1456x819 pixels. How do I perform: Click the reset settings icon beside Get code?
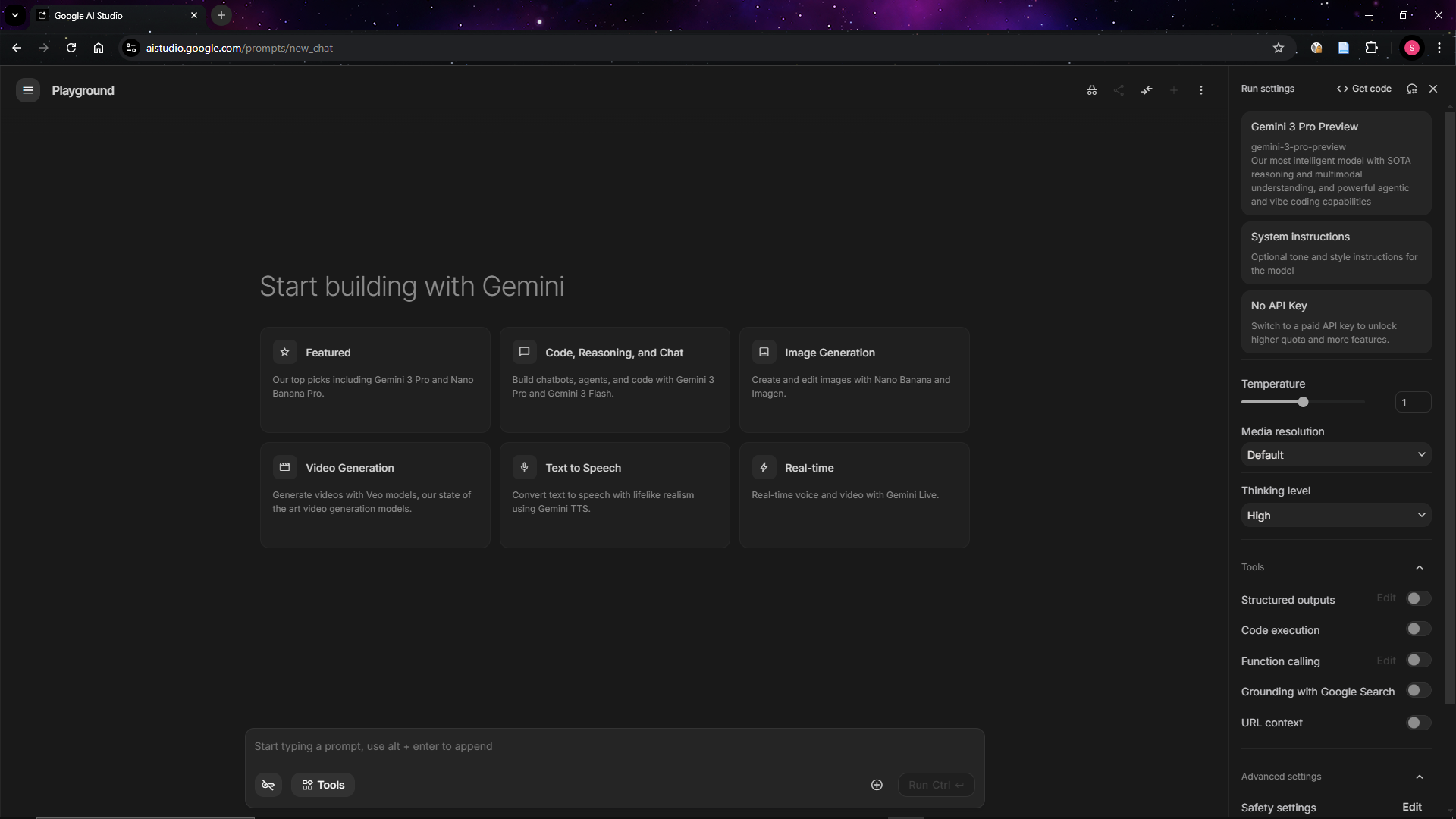(1412, 89)
